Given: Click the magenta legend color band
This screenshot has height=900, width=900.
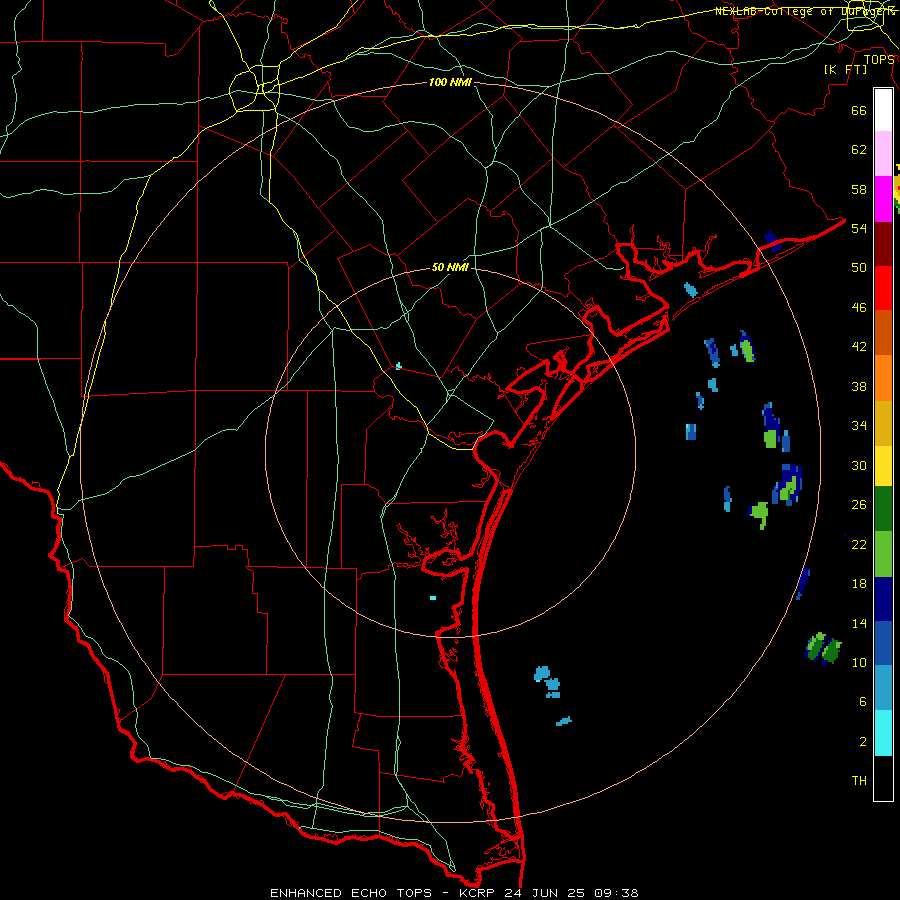Looking at the screenshot, I should point(883,199).
